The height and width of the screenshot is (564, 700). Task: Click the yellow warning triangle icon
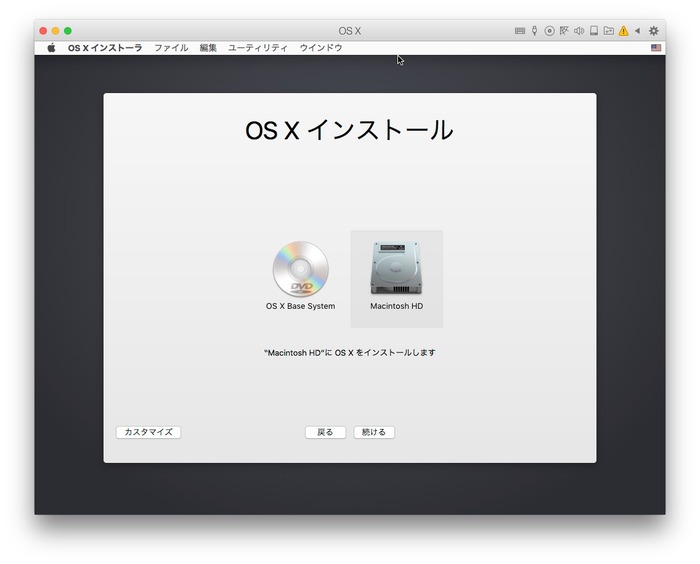(x=623, y=31)
